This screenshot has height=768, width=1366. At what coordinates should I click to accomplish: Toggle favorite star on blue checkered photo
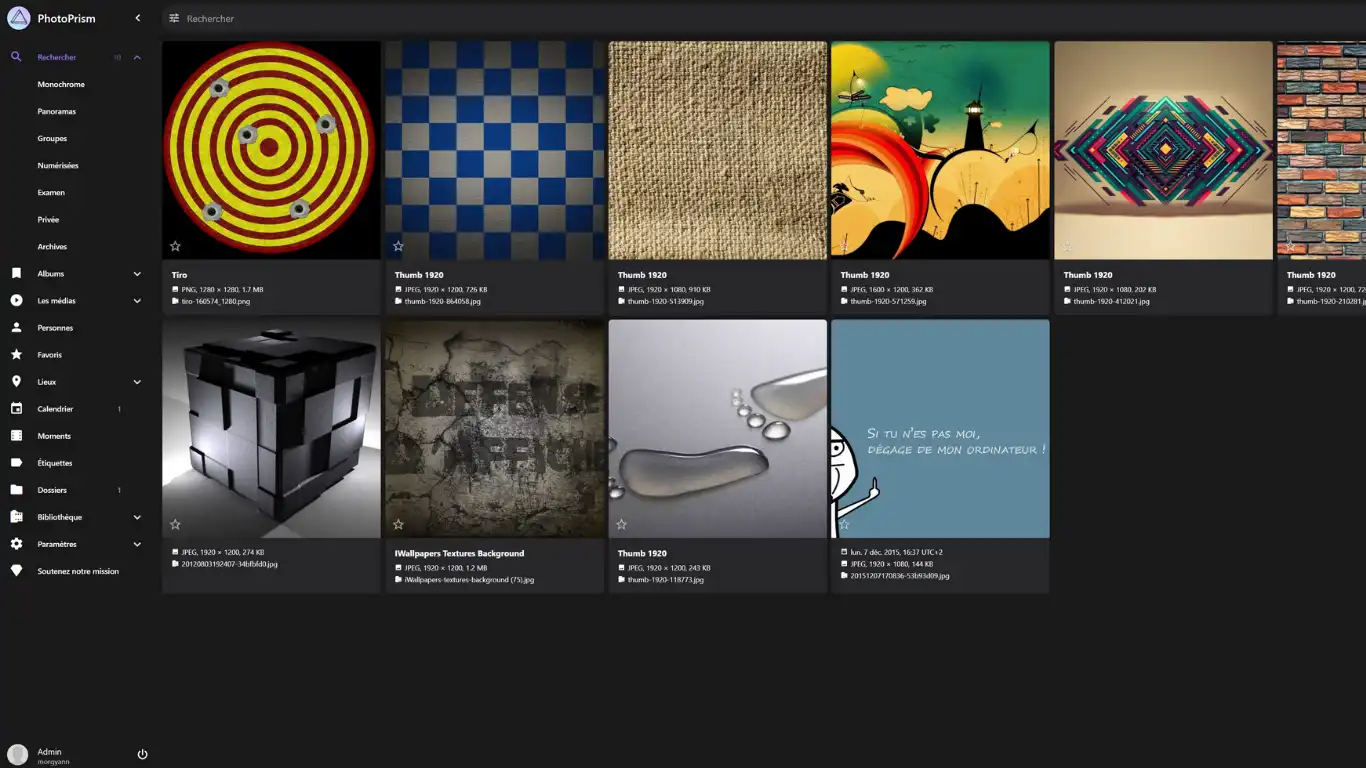tap(398, 246)
